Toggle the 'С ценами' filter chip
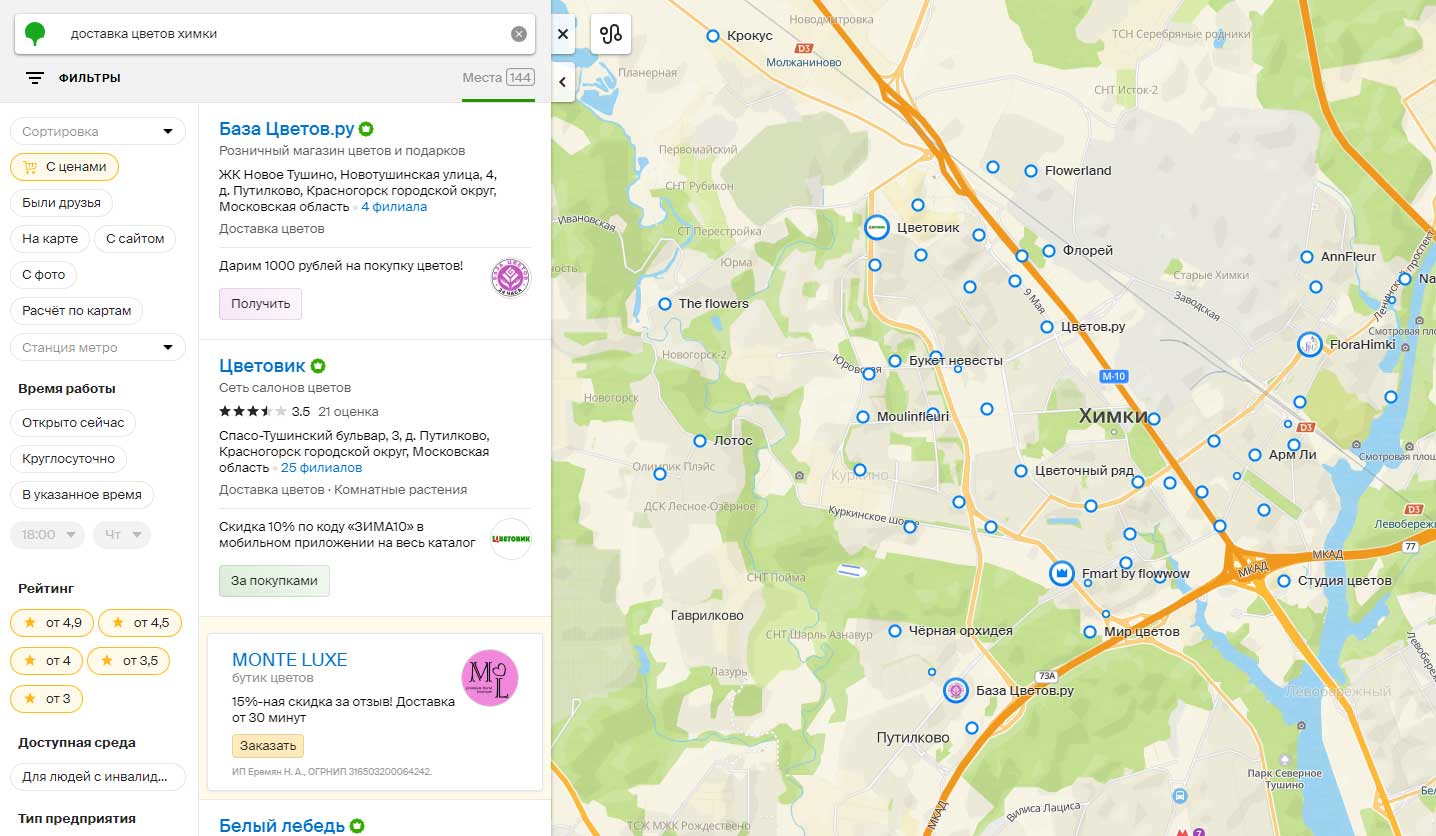This screenshot has height=836, width=1436. point(64,167)
